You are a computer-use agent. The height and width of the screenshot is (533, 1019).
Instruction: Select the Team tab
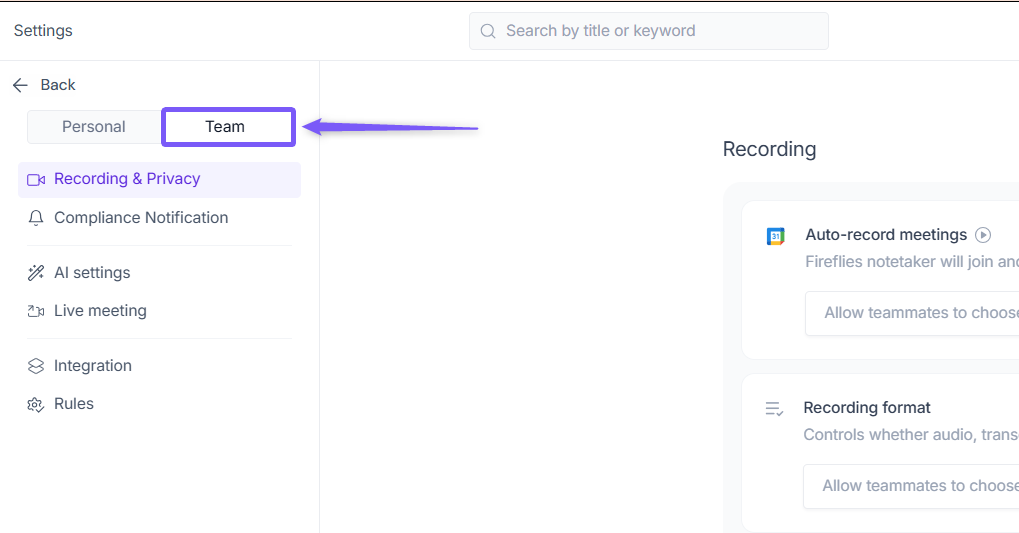[x=226, y=127]
